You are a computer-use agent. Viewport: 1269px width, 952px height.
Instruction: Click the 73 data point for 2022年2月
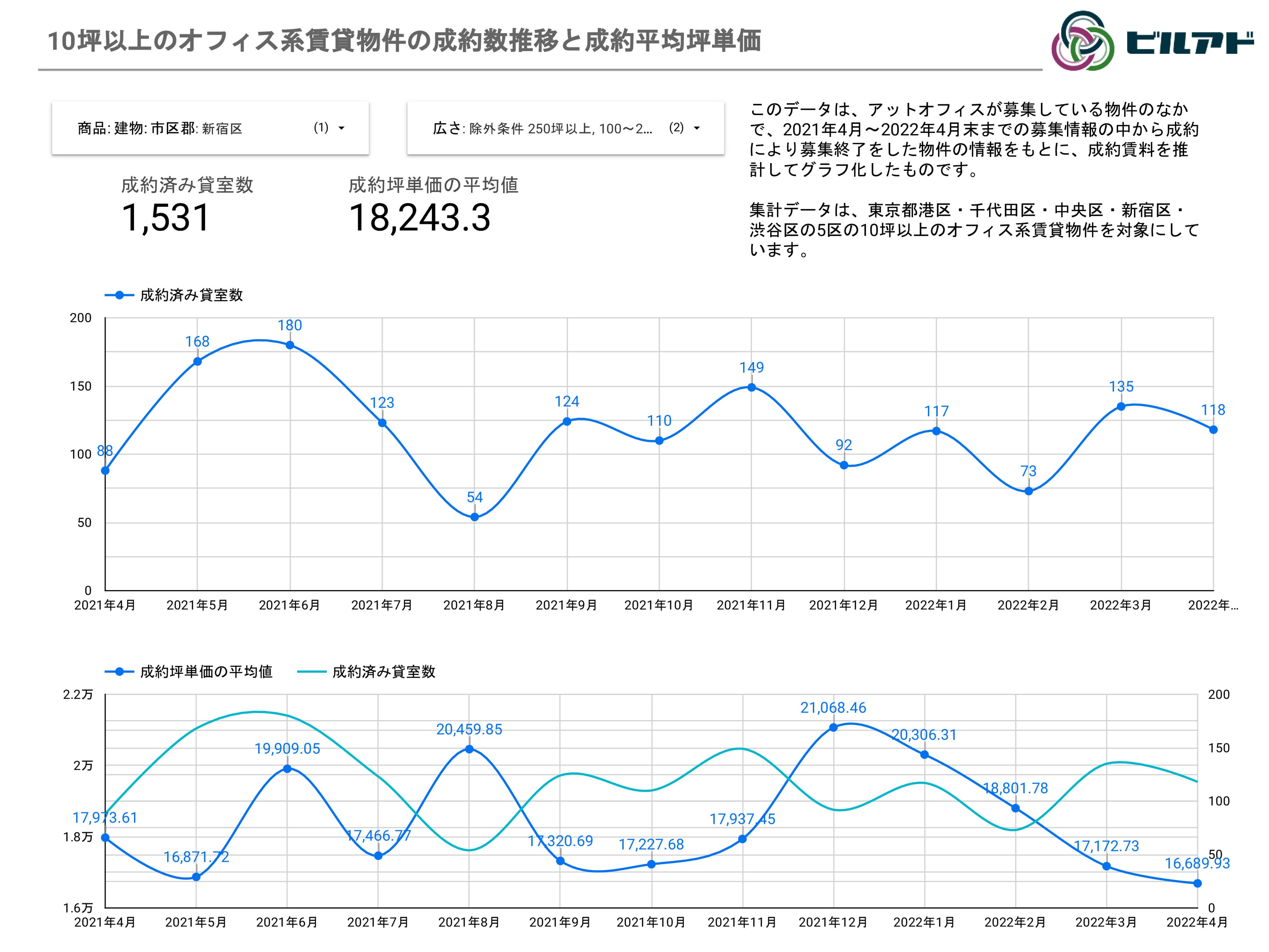pos(1028,491)
